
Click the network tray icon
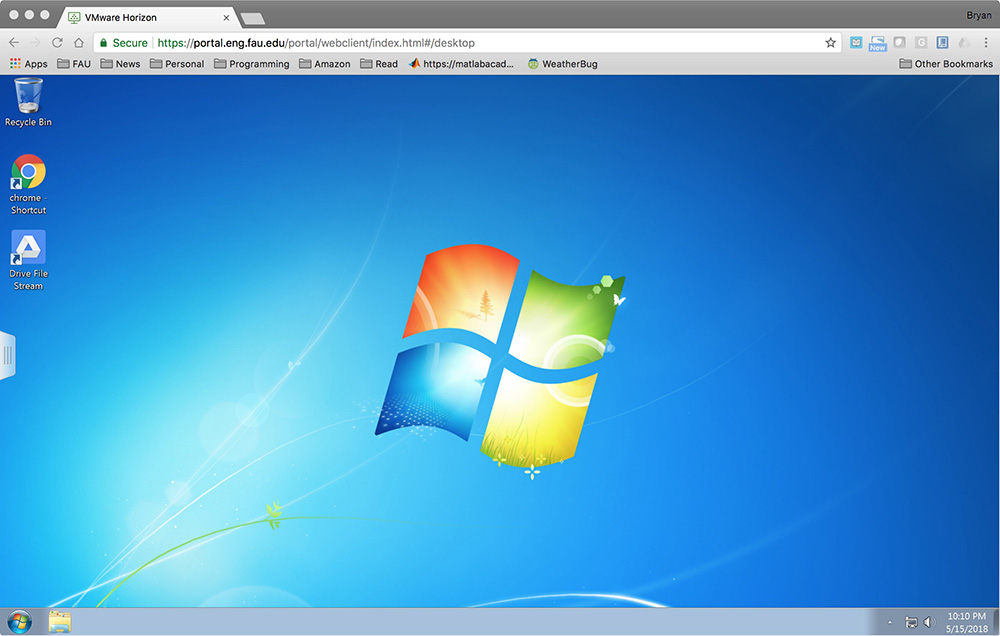click(911, 622)
